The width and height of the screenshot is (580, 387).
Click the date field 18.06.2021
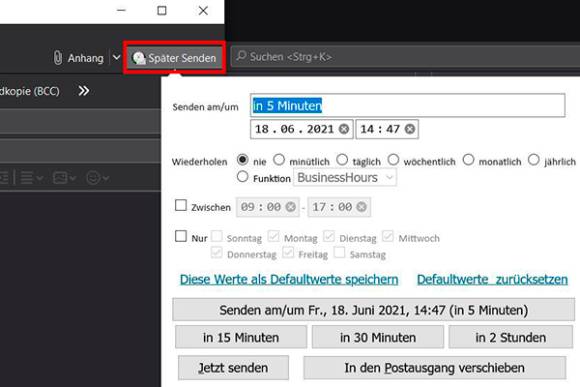(x=301, y=129)
